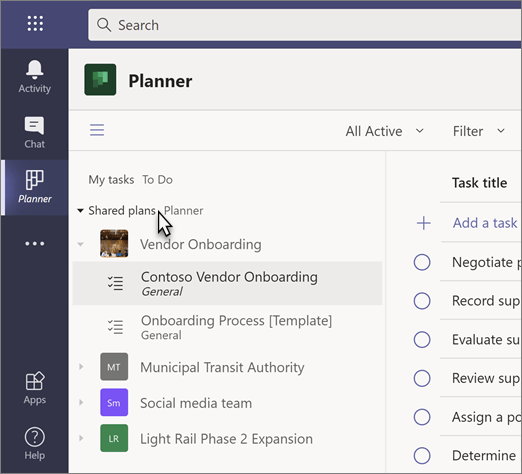Check the Determine task completion circle
Viewport: 522px width, 474px height.
click(x=422, y=456)
